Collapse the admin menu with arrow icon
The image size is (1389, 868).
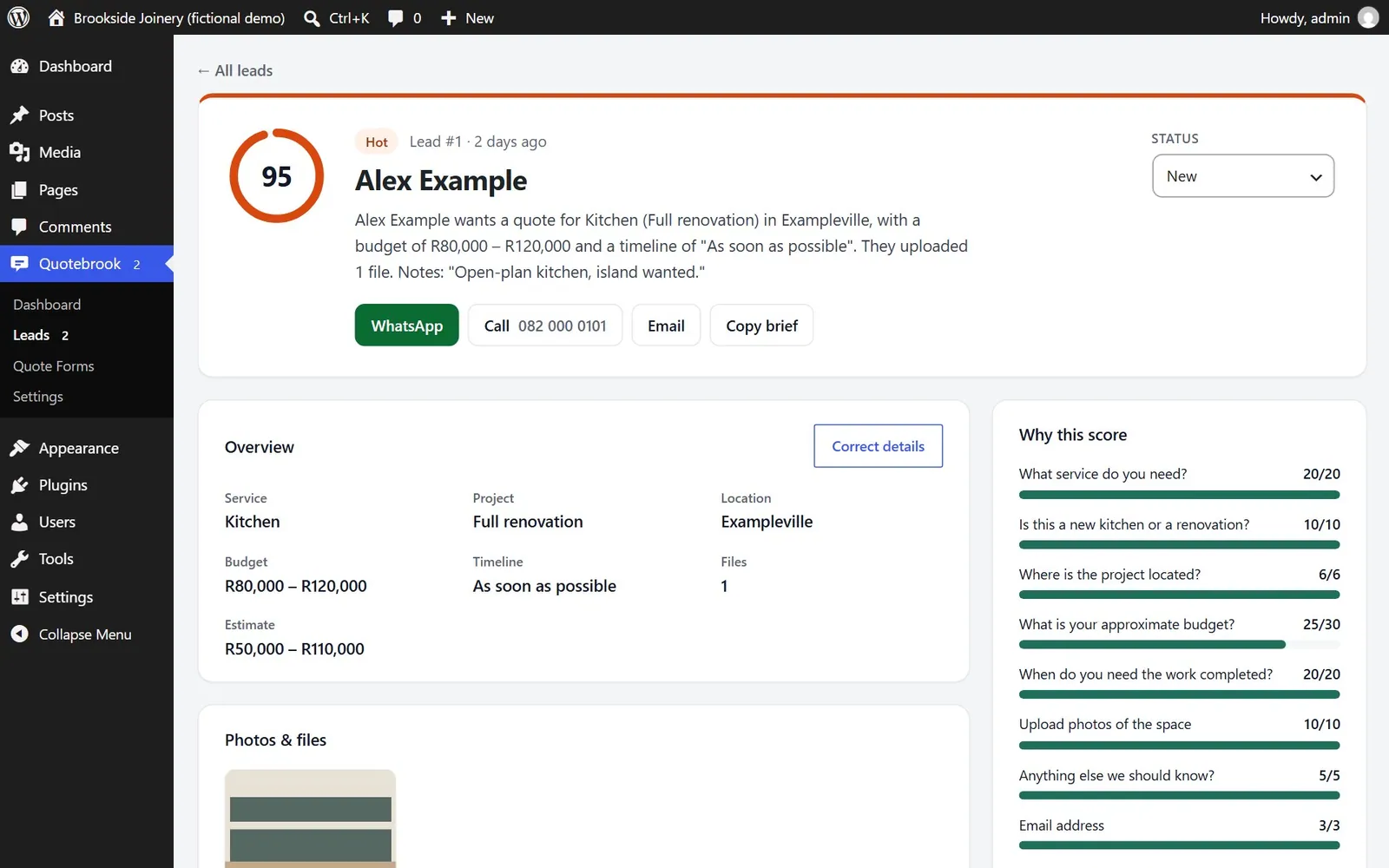[19, 635]
